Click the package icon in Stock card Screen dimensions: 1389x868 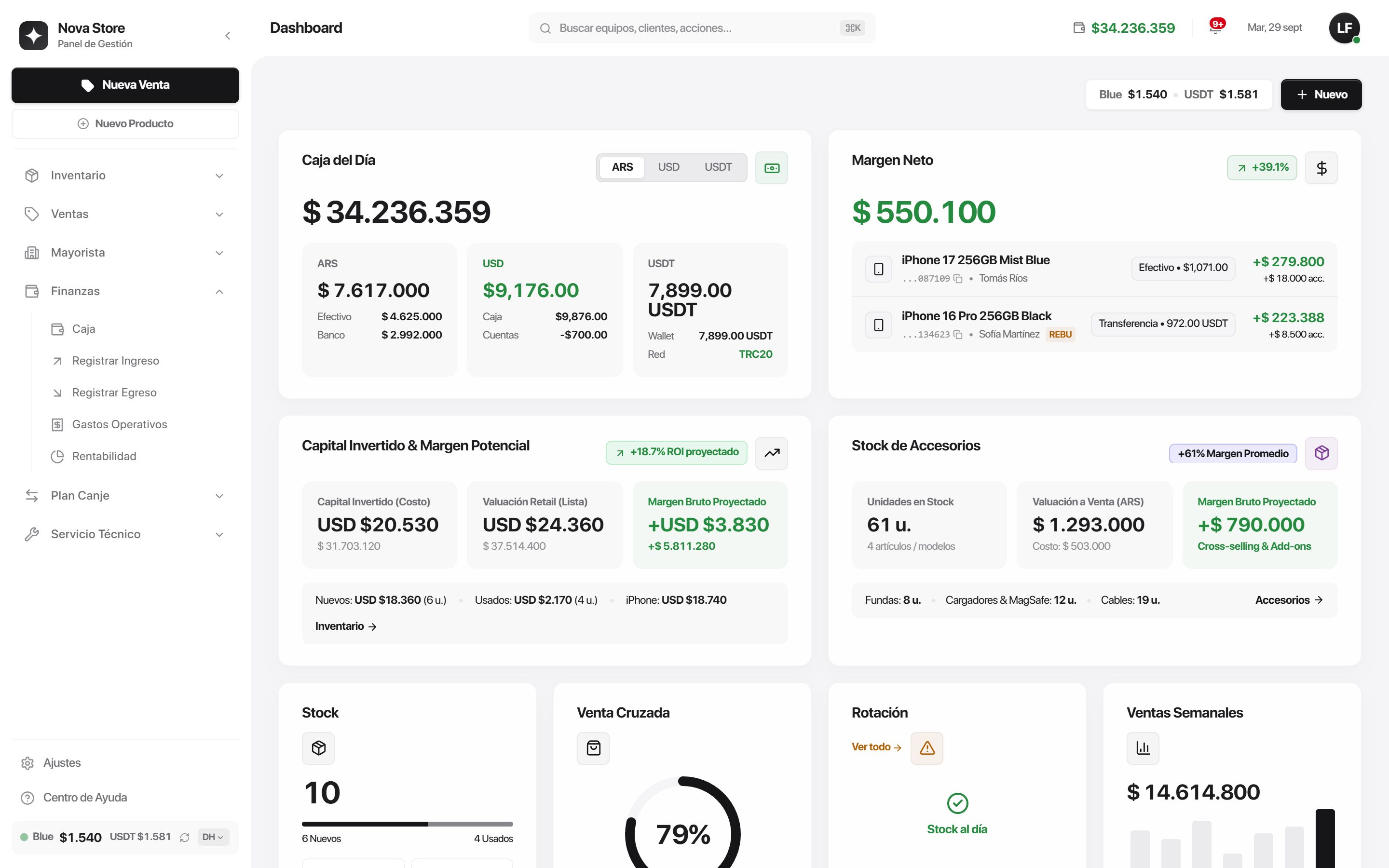tap(318, 748)
